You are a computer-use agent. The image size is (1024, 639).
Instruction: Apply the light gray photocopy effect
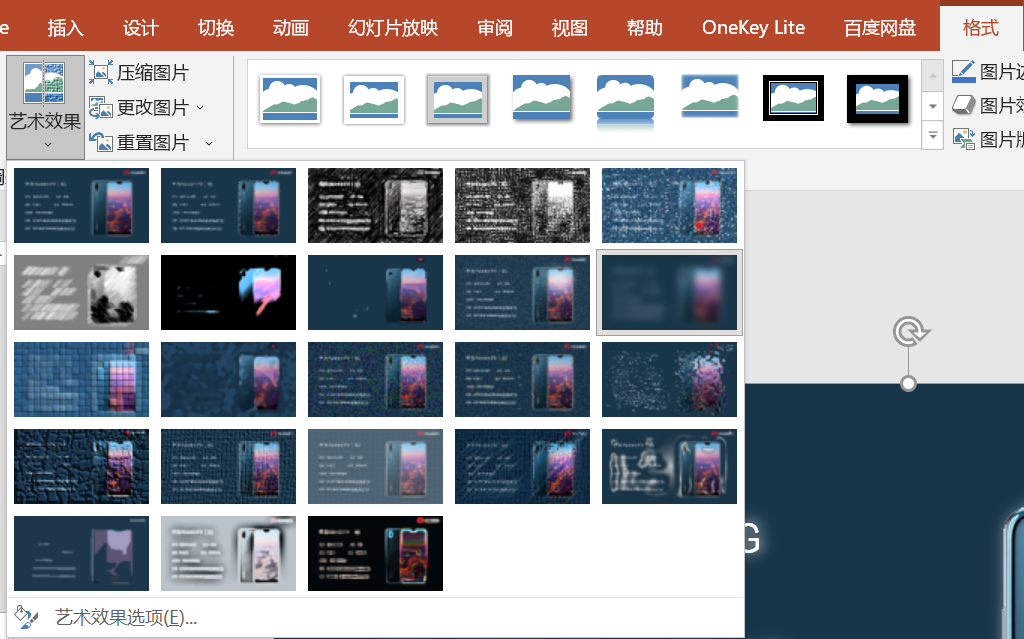pyautogui.click(x=229, y=553)
